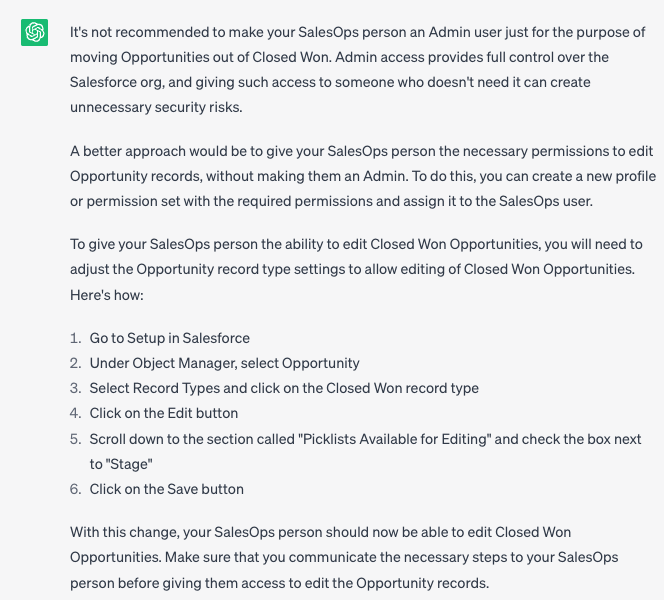Viewport: 664px width, 600px height.
Task: Click the 'Click on the Save button' step
Action: tap(166, 489)
